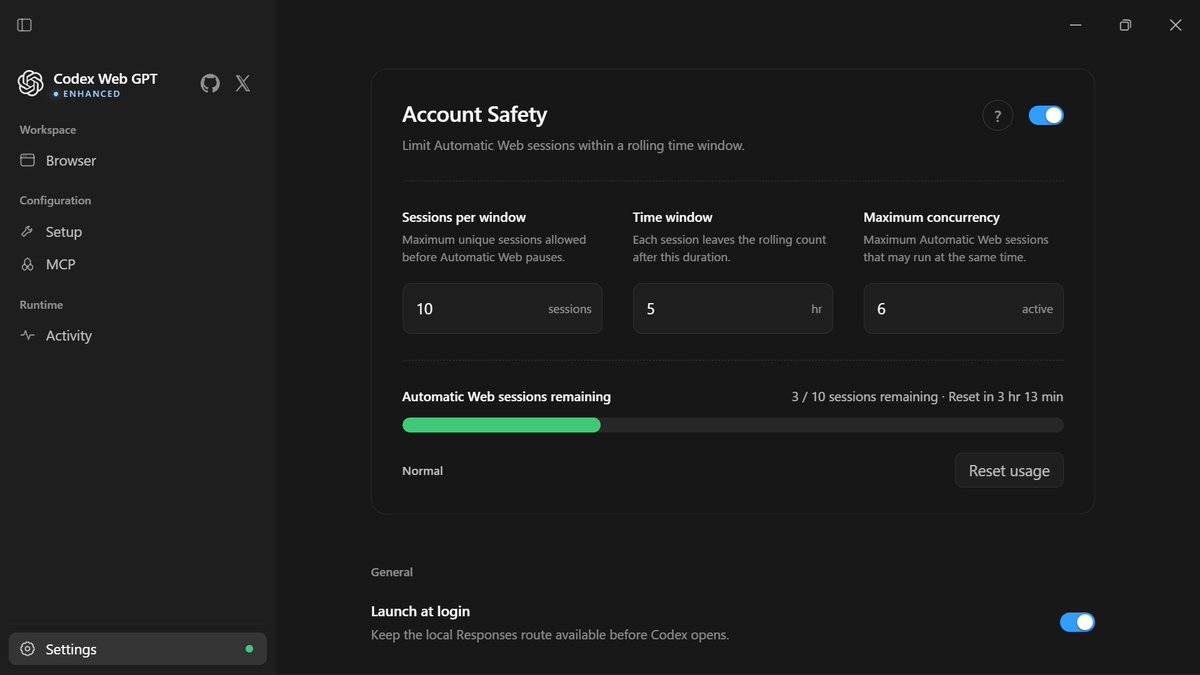Click the Setup wrench icon
Viewport: 1200px width, 675px height.
point(28,231)
